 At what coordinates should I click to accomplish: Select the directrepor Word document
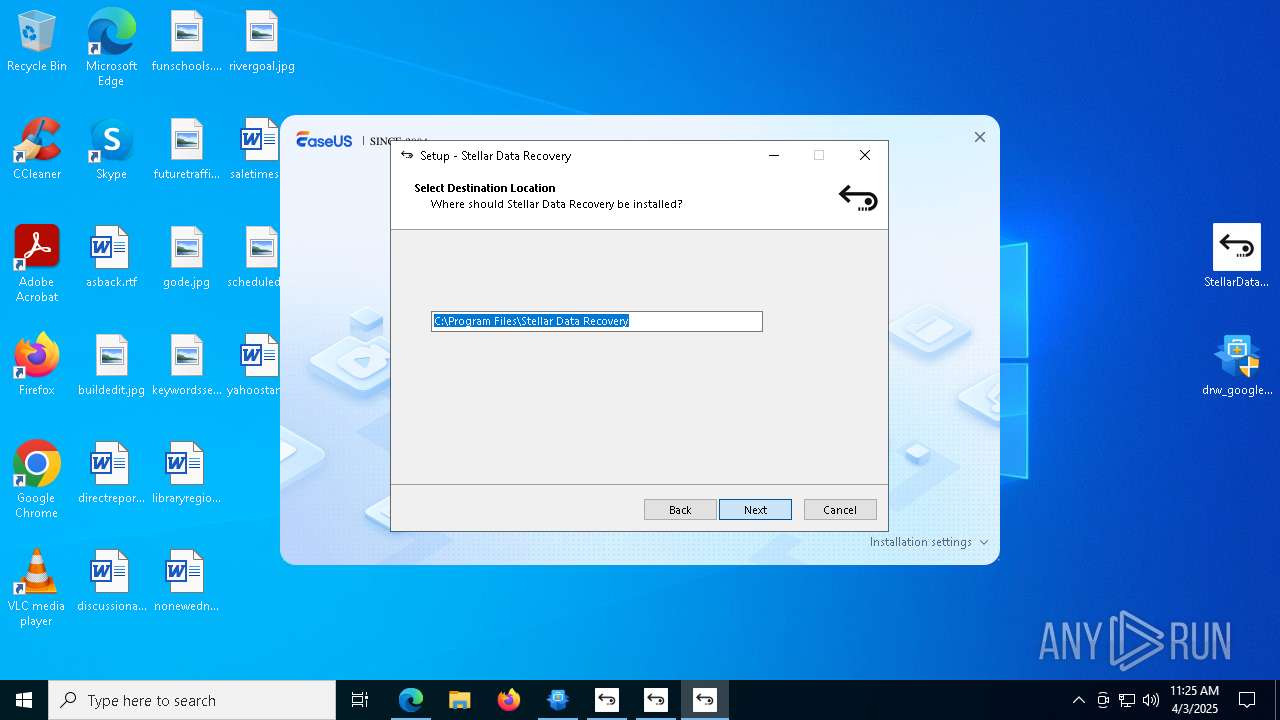coord(111,474)
